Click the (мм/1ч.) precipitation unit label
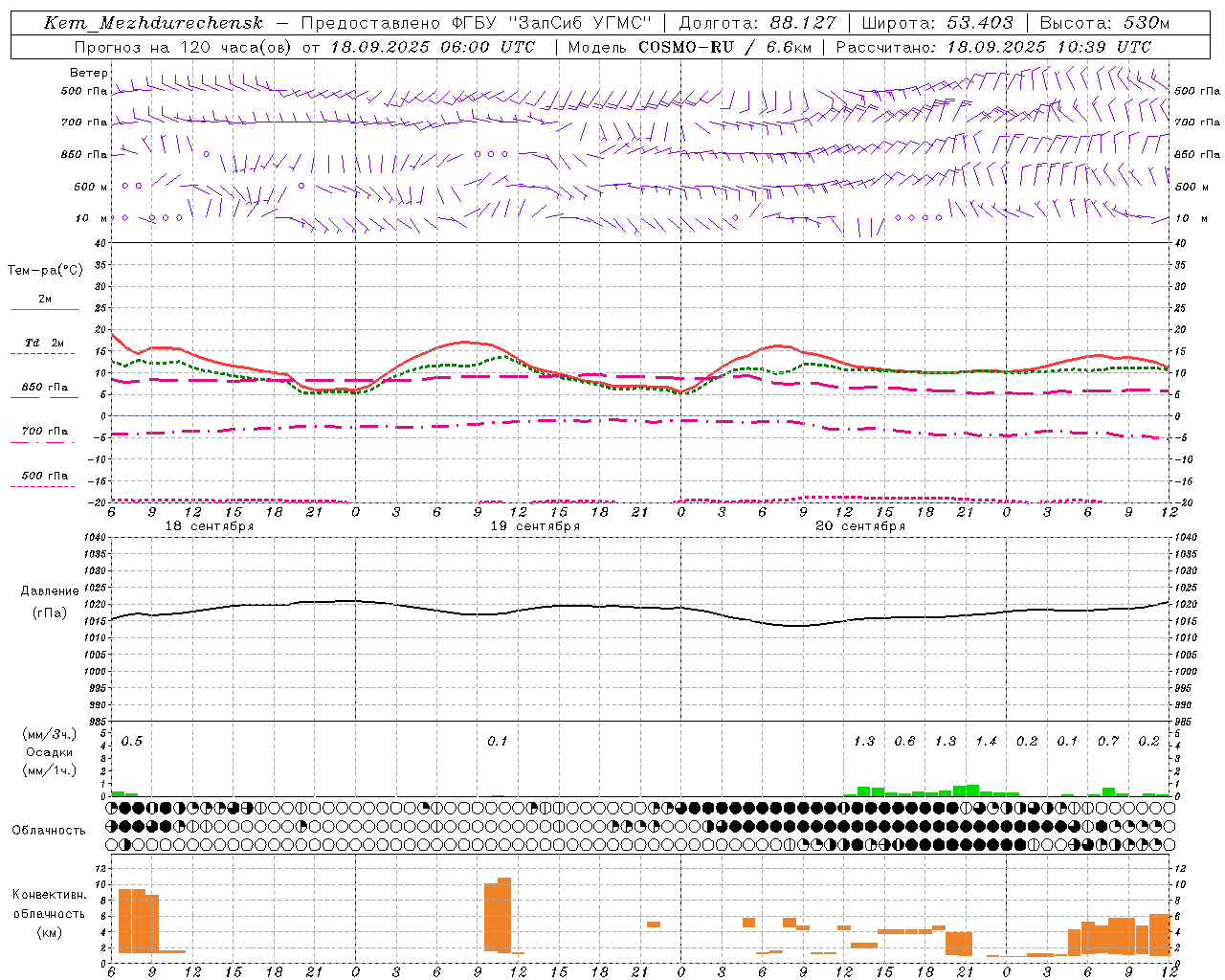The image size is (1225, 980). pyautogui.click(x=49, y=770)
